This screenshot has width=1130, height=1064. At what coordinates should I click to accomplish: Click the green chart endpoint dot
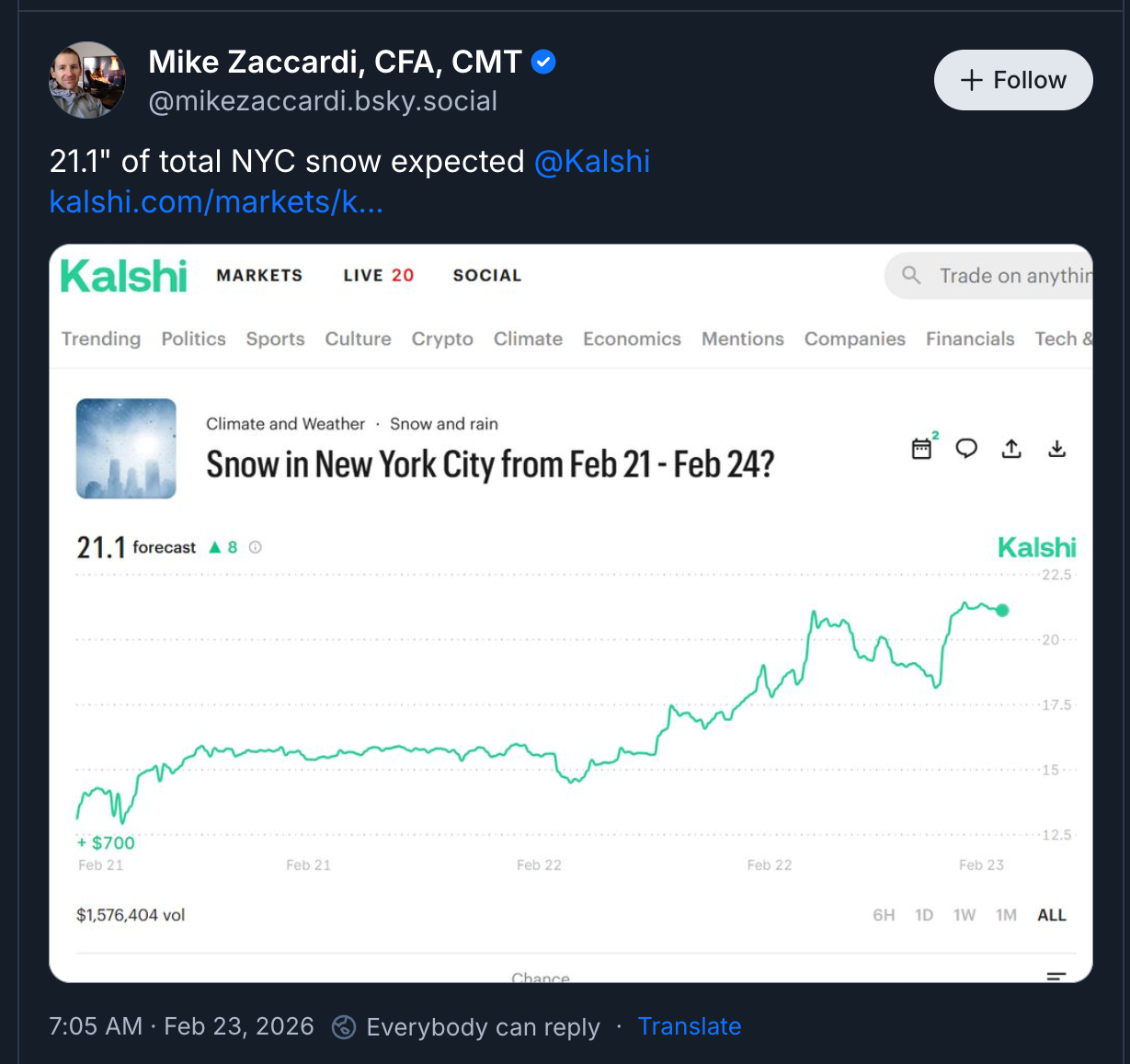[1002, 610]
